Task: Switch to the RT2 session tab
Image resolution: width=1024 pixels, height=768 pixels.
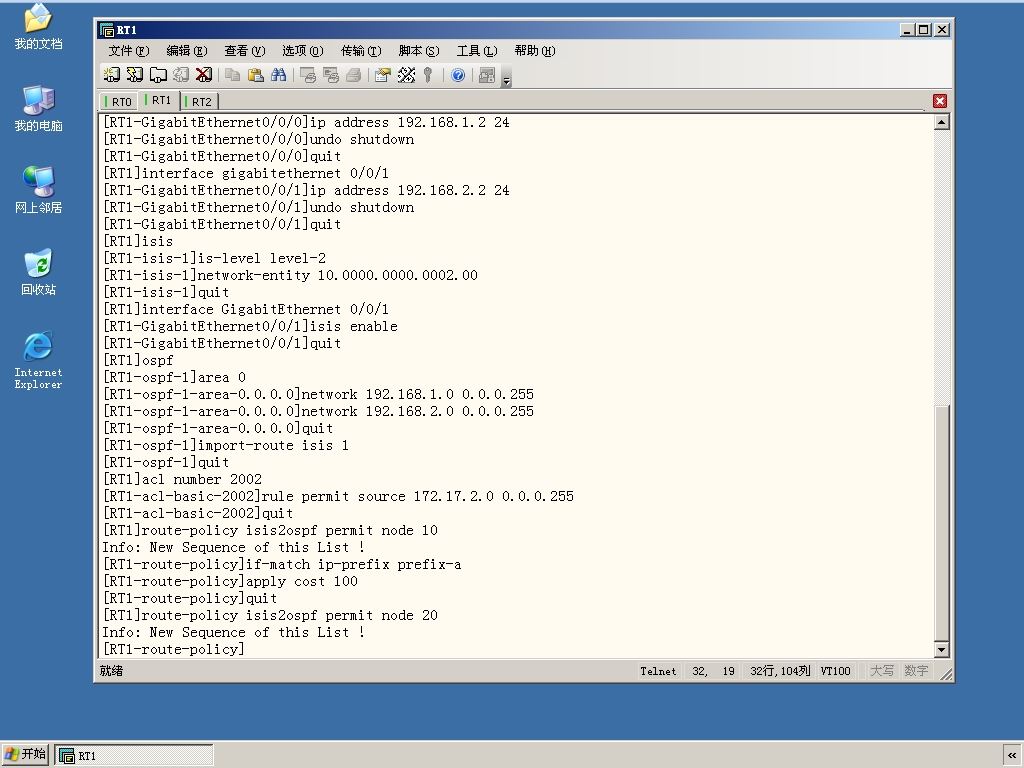Action: [x=200, y=101]
